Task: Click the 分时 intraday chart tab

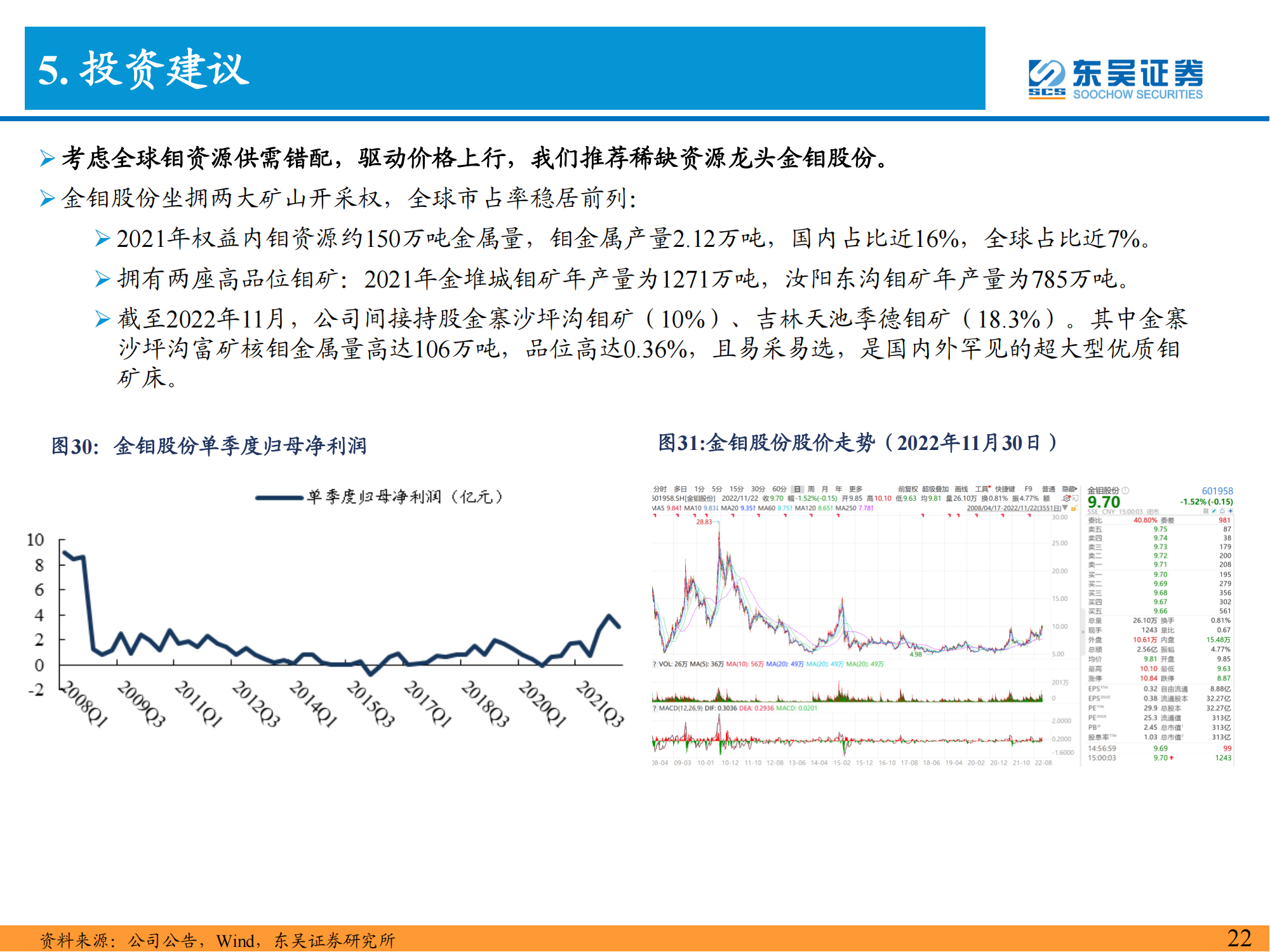Action: 660,489
